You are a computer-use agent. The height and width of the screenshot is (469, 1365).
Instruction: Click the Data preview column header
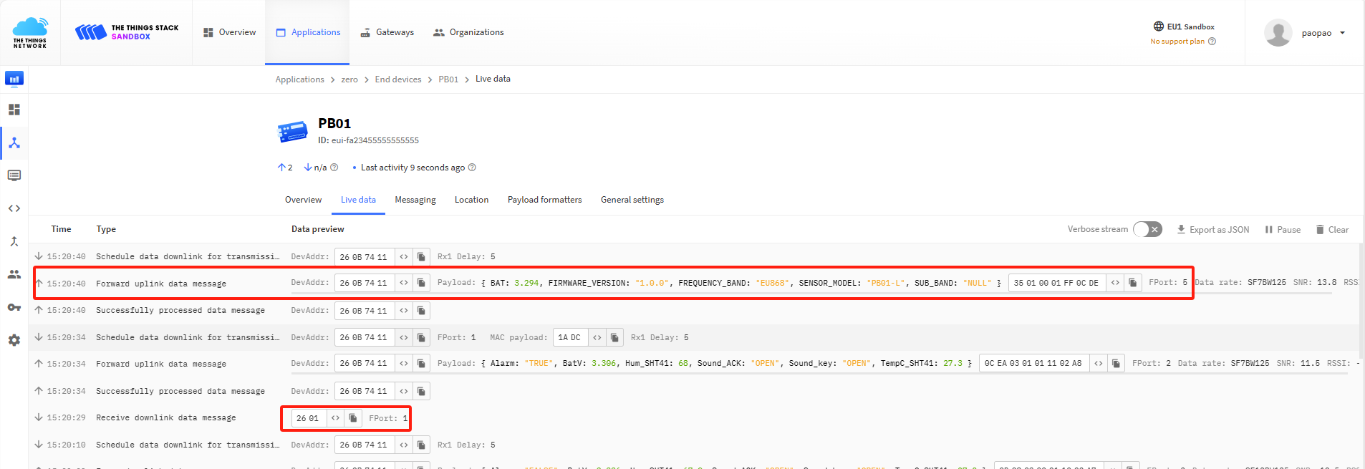pyautogui.click(x=317, y=230)
